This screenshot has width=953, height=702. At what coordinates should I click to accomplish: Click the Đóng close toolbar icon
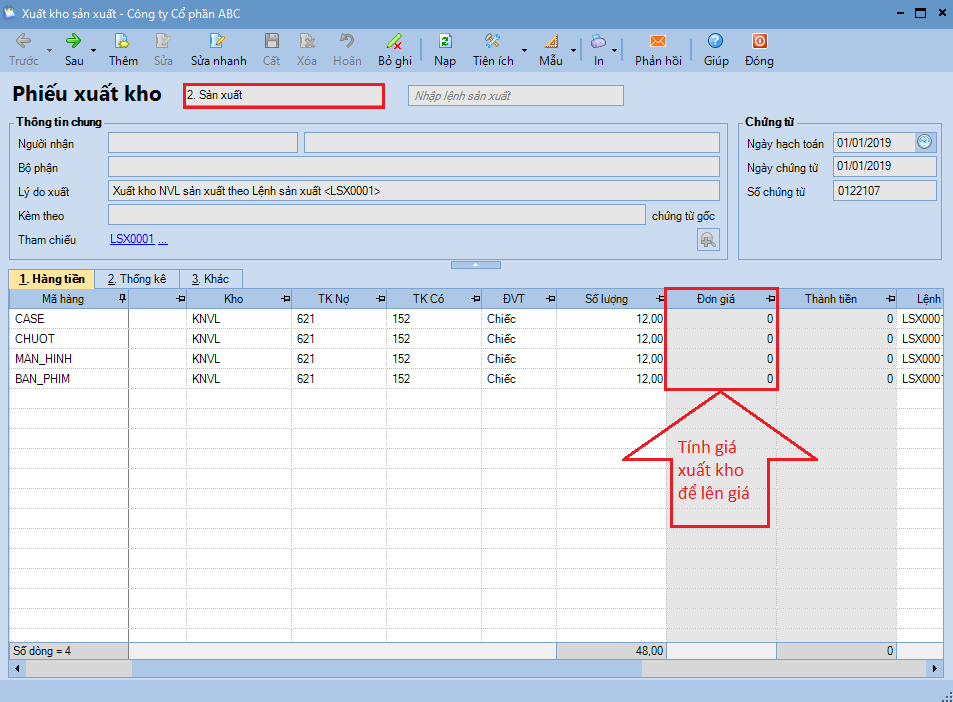click(759, 42)
